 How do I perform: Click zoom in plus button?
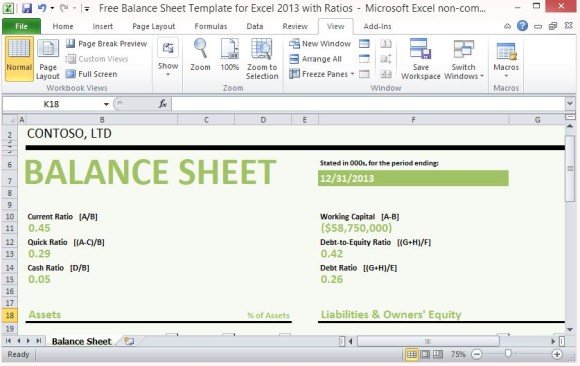(x=557, y=355)
